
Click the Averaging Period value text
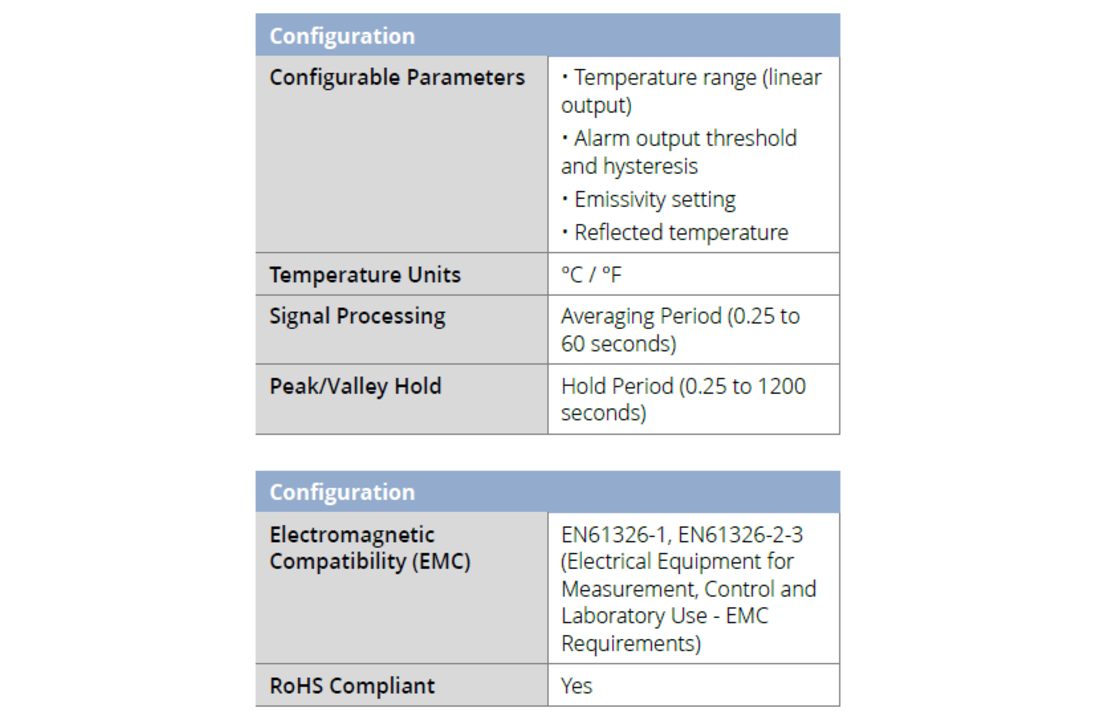pyautogui.click(x=680, y=330)
